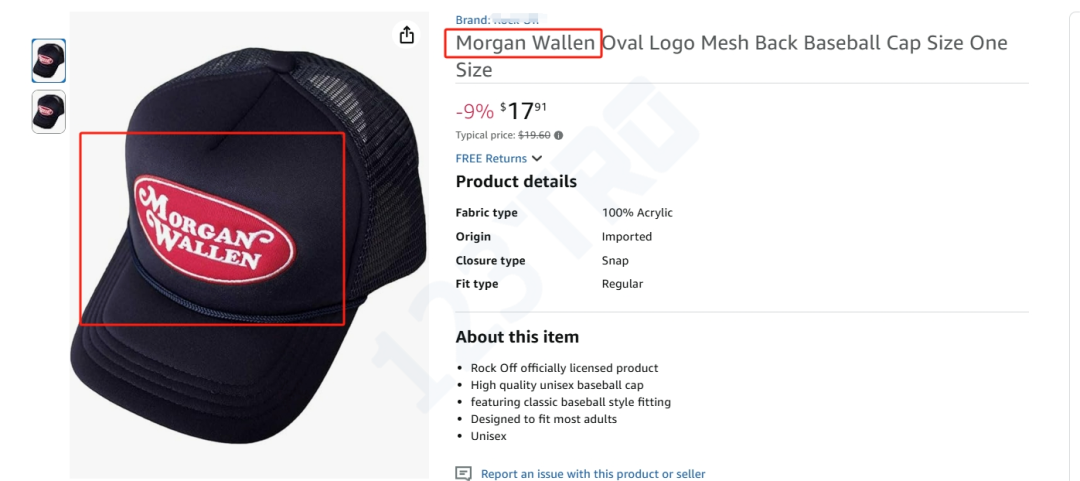1080x481 pixels.
Task: Click the Typical price info icon
Action: click(558, 135)
